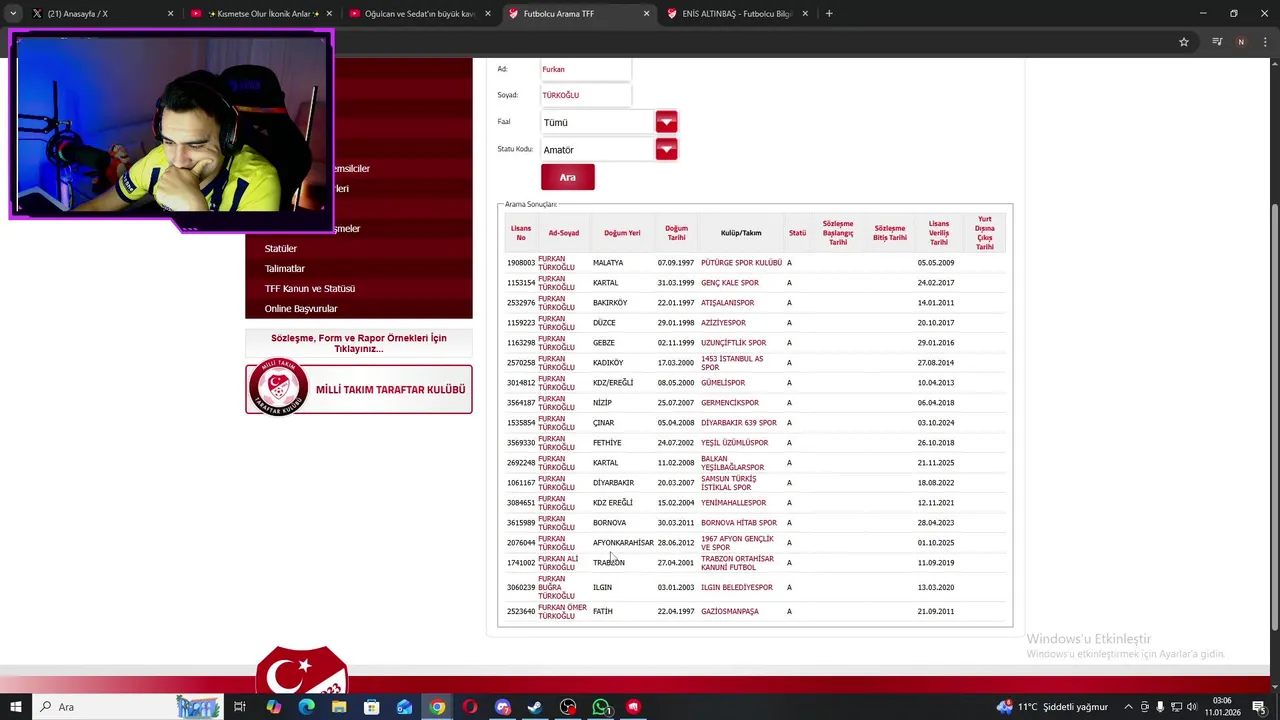Open the Chrome profile avatar N
1280x720 pixels.
tap(1241, 42)
